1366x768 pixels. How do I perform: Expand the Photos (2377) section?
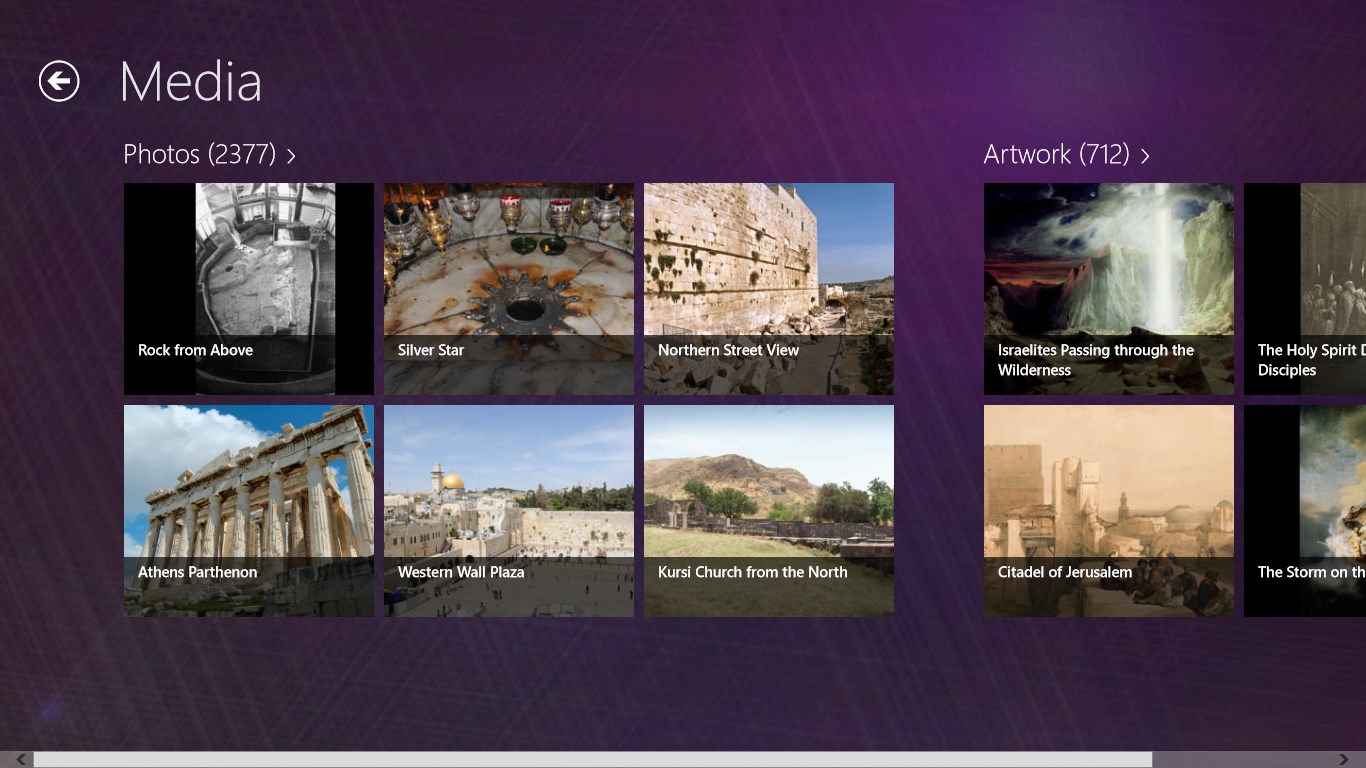[x=209, y=154]
